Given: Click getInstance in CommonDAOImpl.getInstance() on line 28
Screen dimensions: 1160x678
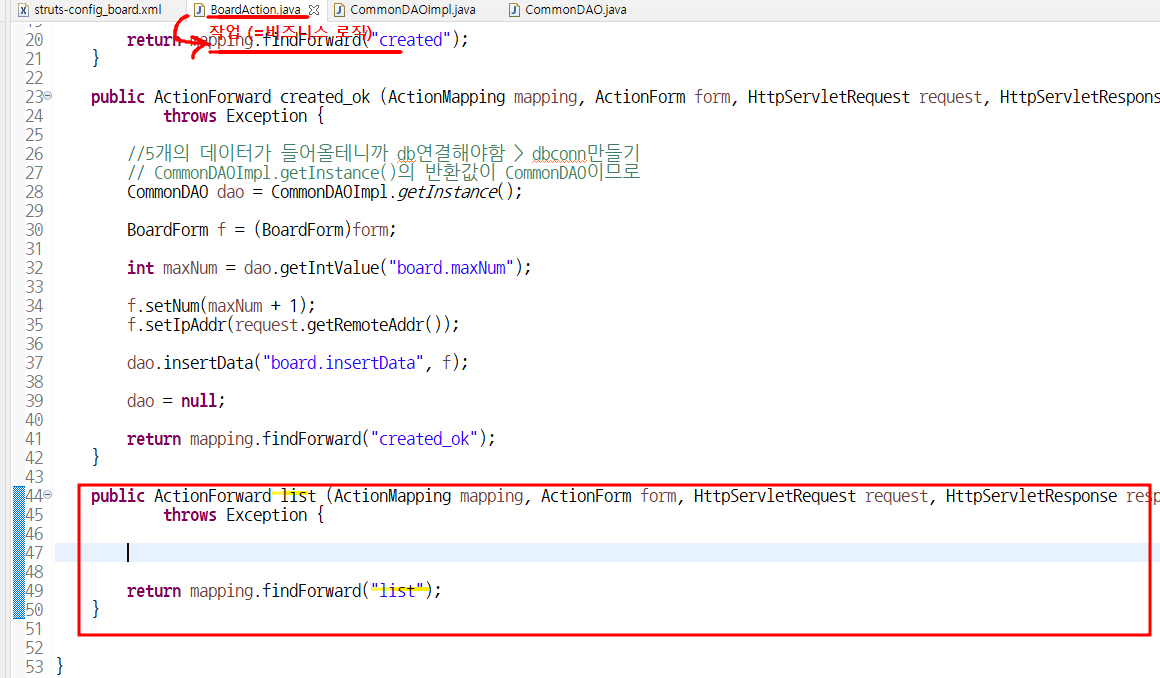Looking at the screenshot, I should pos(448,192).
